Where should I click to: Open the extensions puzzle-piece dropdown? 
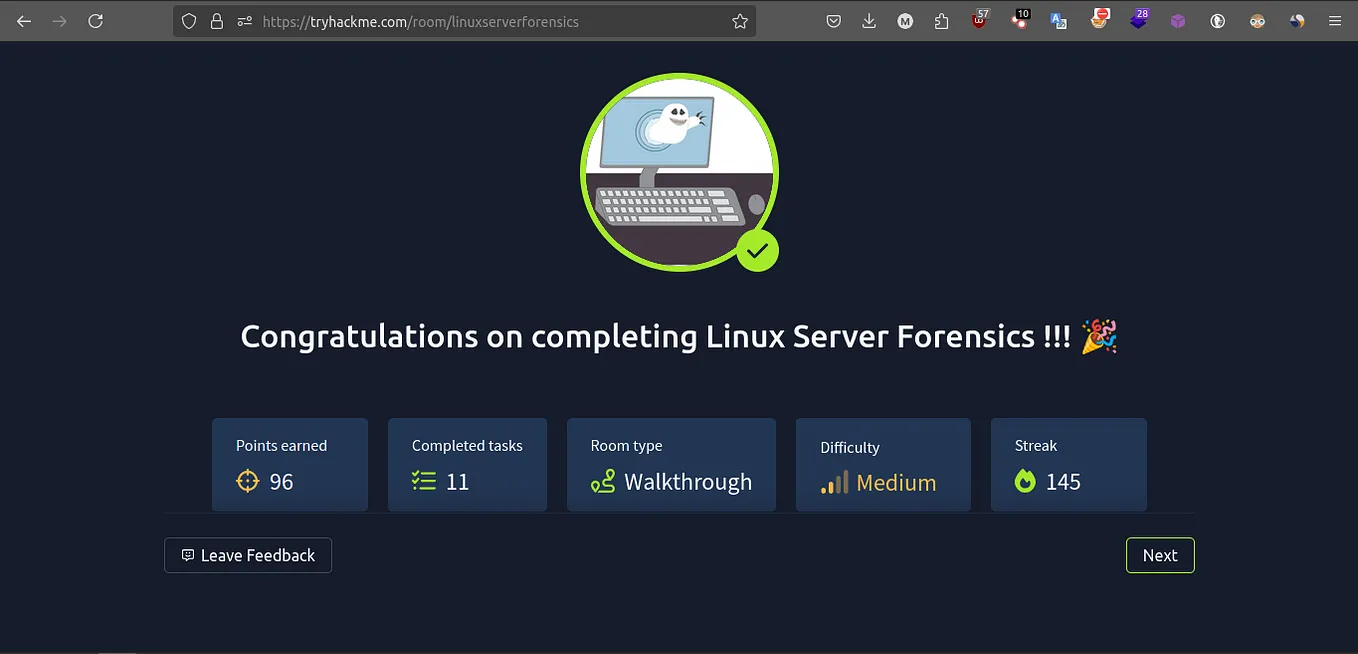(941, 20)
